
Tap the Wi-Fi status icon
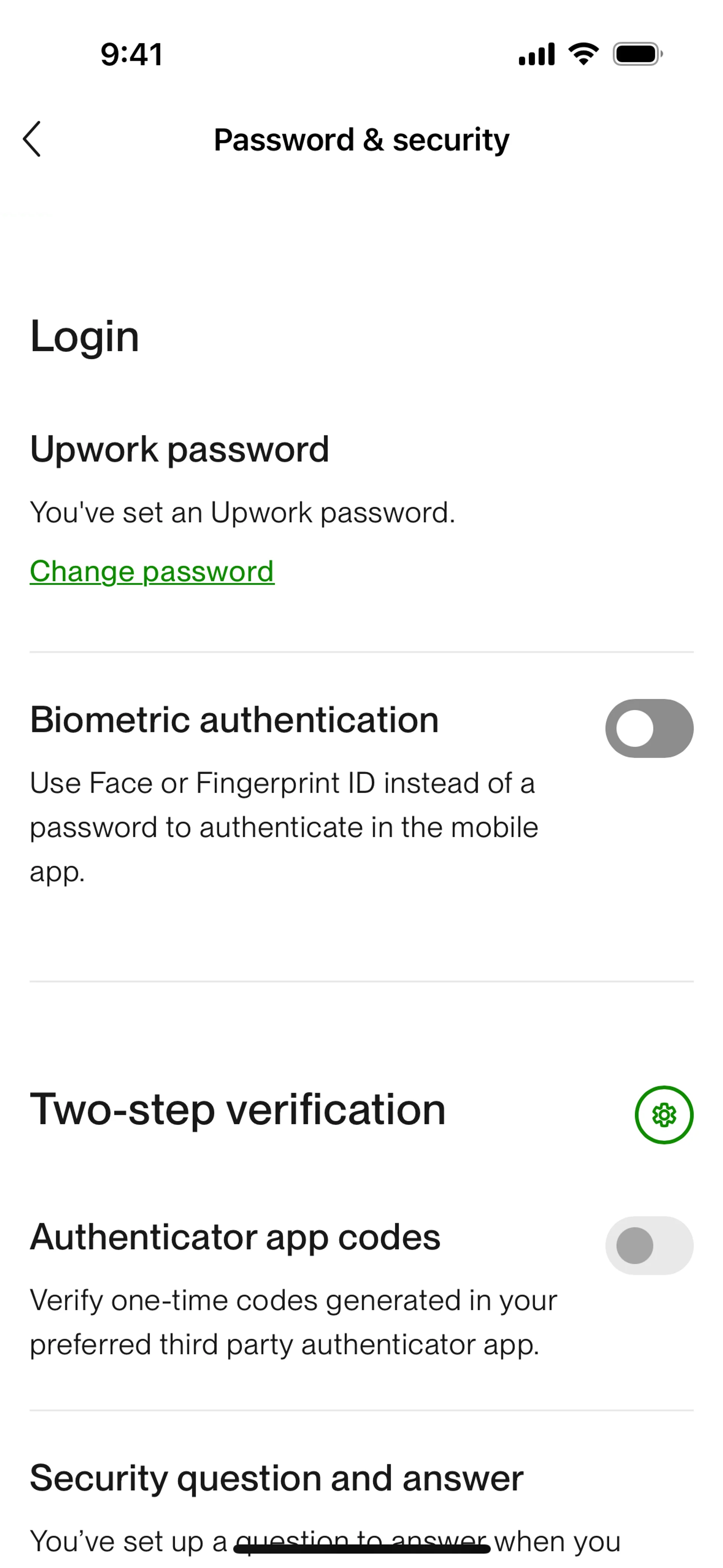click(x=583, y=54)
